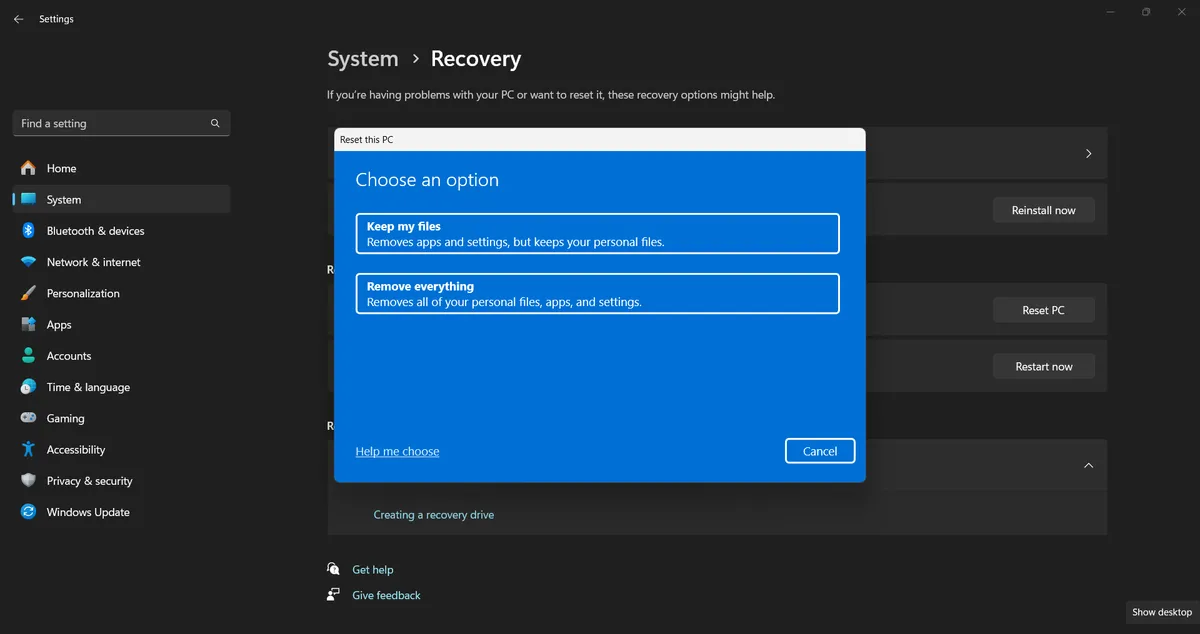Click the Restart now button
1200x634 pixels.
(x=1044, y=366)
